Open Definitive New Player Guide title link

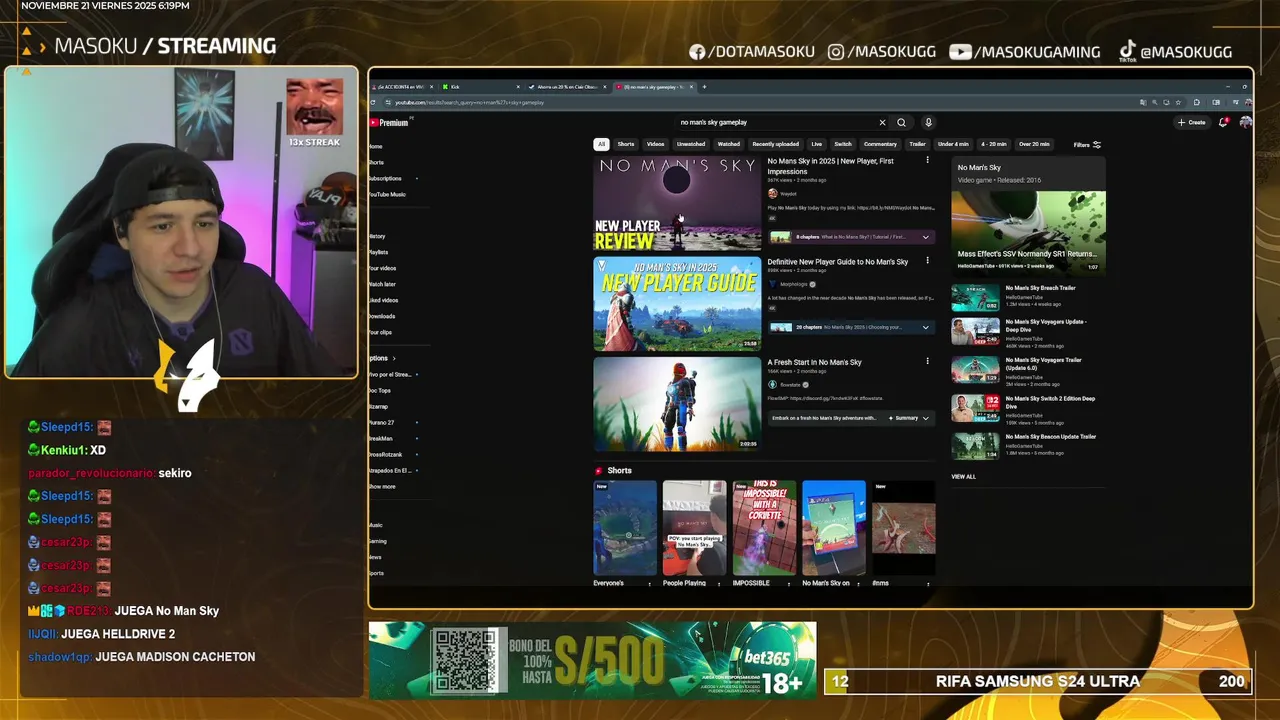[x=838, y=262]
